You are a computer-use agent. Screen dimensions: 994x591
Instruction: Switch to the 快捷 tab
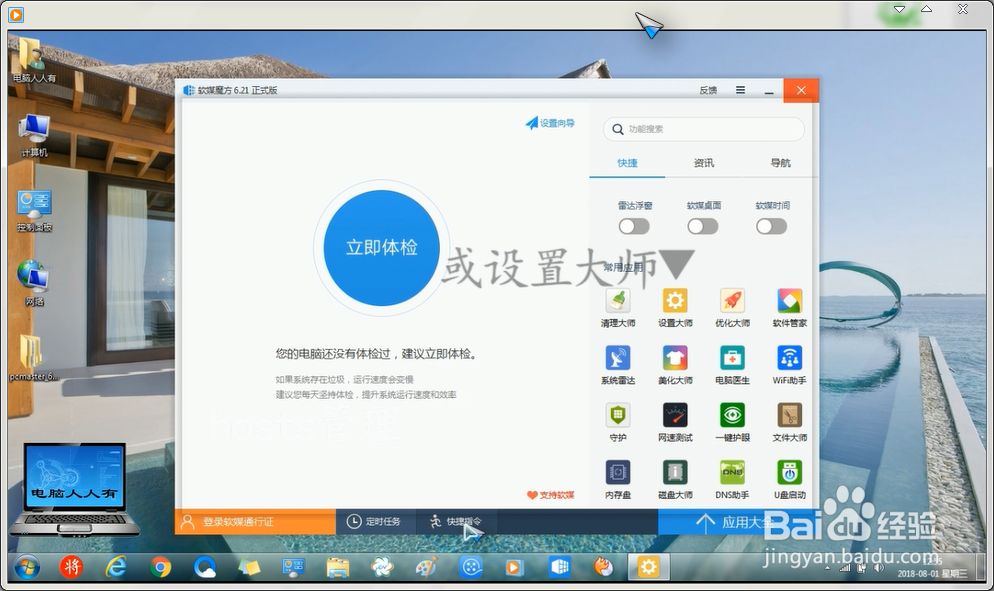pyautogui.click(x=628, y=163)
